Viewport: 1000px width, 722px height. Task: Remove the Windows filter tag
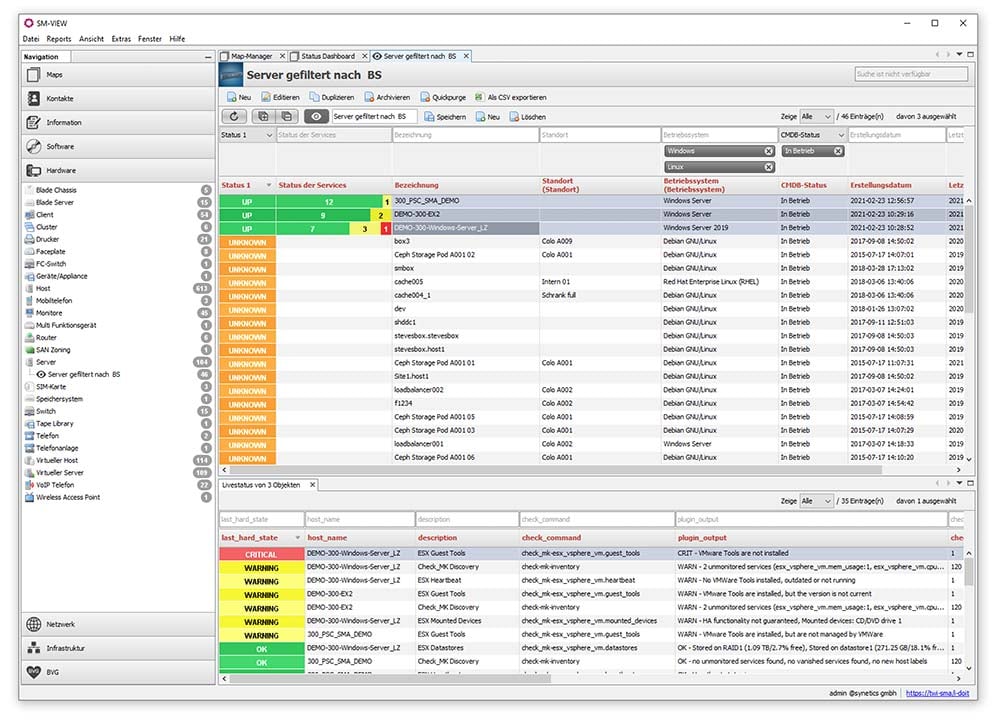(x=768, y=151)
